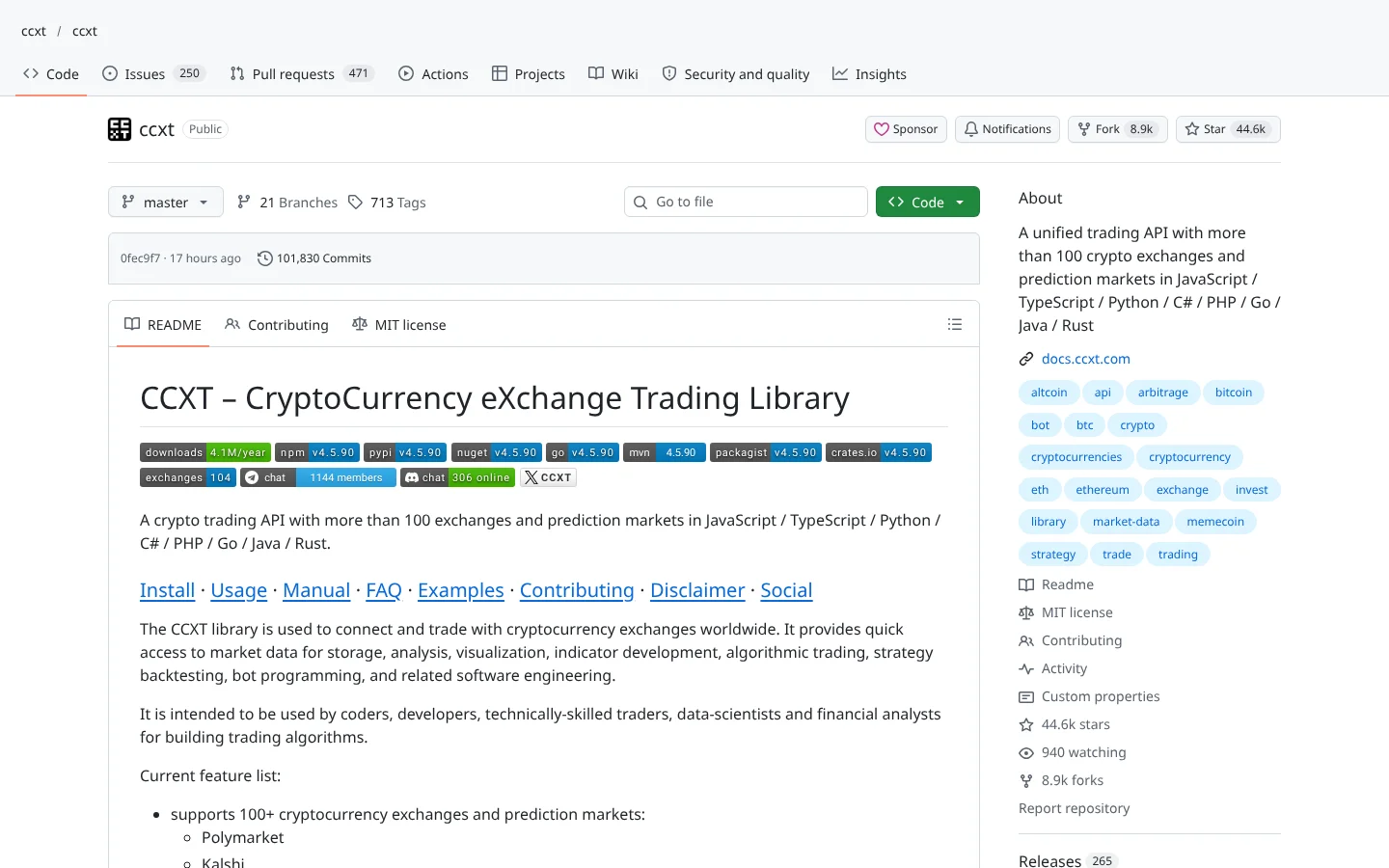Screen dimensions: 1389x868
Task: Open the Wiki tab
Action: point(613,73)
